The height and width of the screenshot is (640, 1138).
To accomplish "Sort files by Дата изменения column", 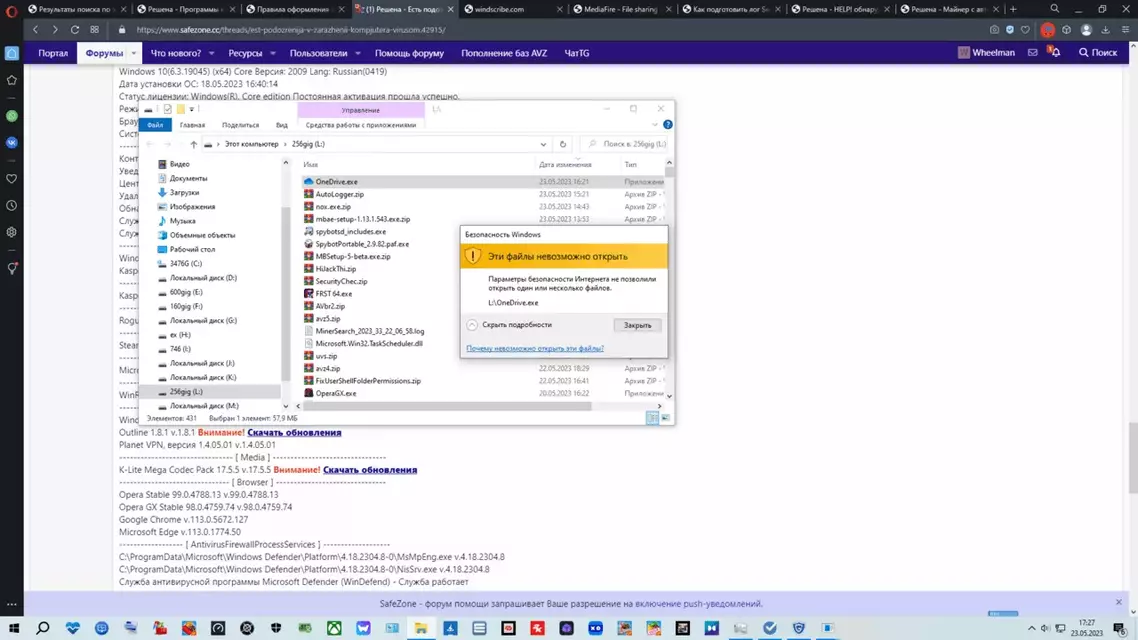I will click(x=565, y=165).
